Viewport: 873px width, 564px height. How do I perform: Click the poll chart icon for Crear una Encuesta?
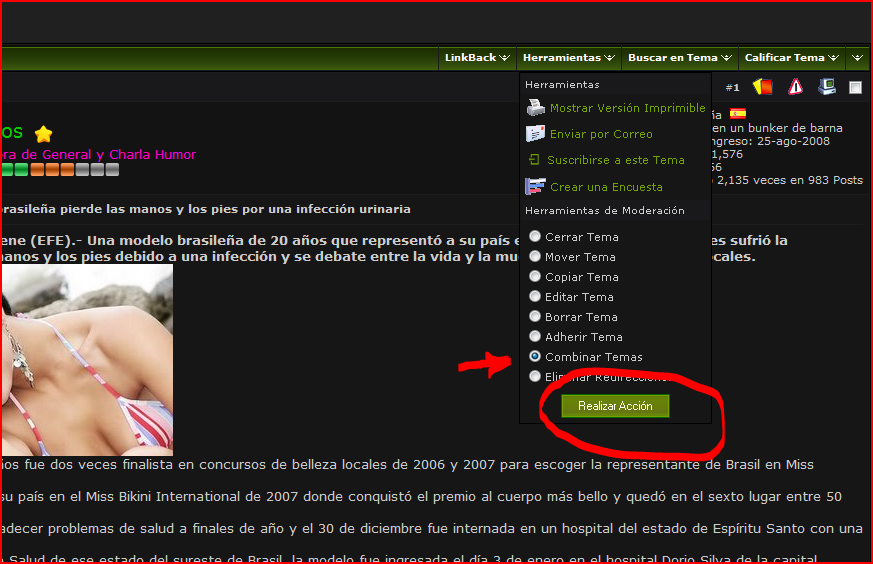[535, 187]
